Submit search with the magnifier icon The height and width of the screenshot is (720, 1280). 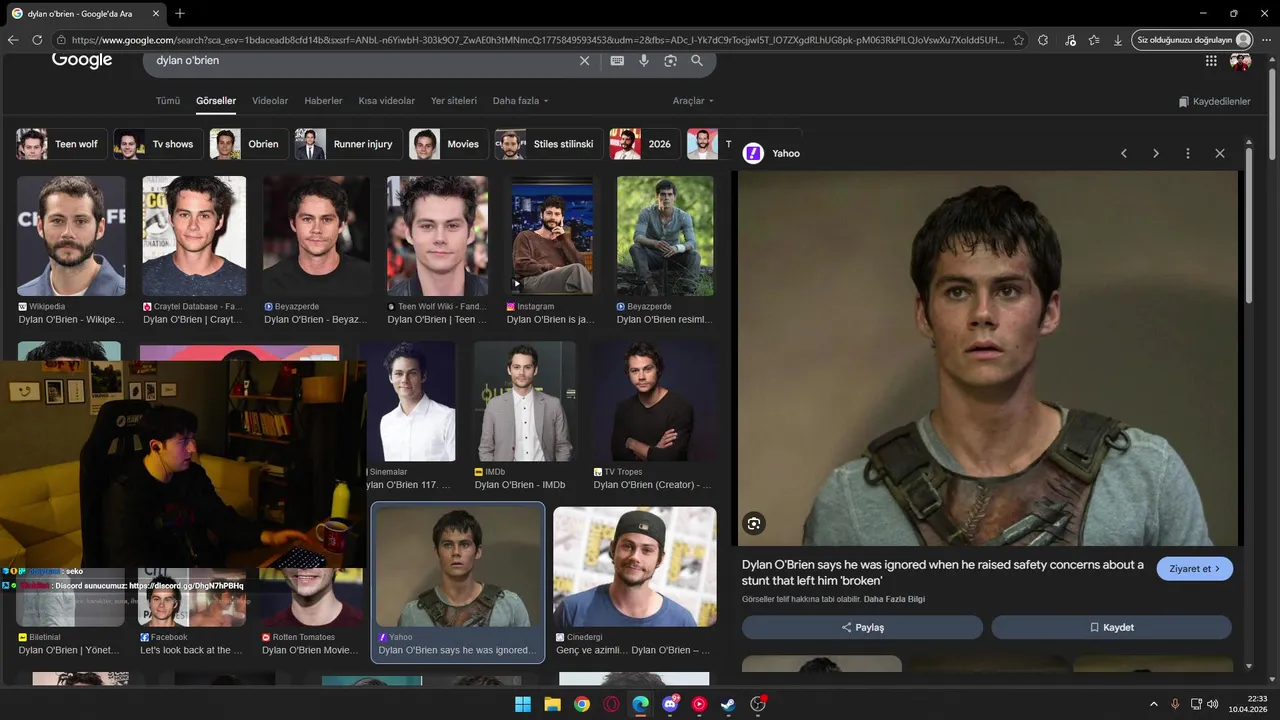697,61
